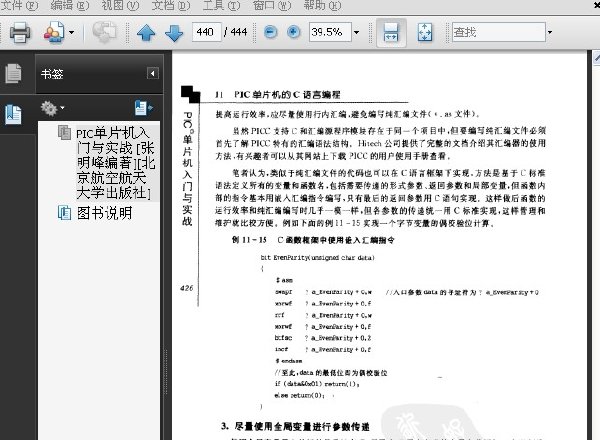This screenshot has height=440, width=600.
Task: Toggle the scrolling page fit-width mode button
Action: pyautogui.click(x=391, y=33)
